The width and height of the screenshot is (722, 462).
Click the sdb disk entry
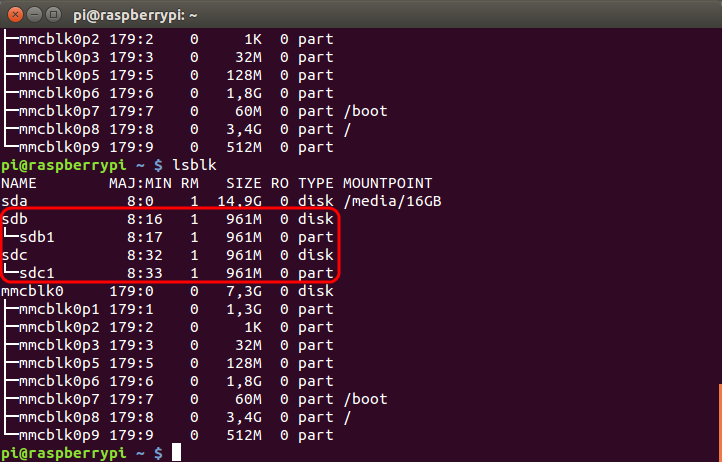[x=15, y=219]
